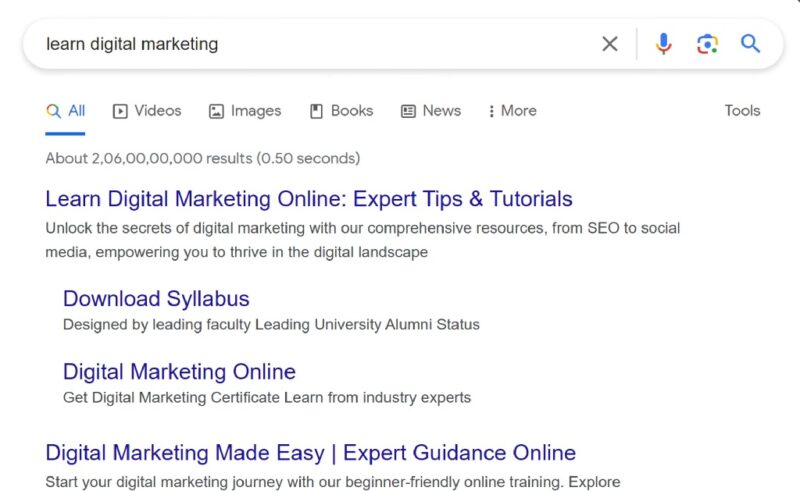Viewport: 800px width, 491px height.
Task: Click the Images tab picture icon
Action: tap(216, 111)
